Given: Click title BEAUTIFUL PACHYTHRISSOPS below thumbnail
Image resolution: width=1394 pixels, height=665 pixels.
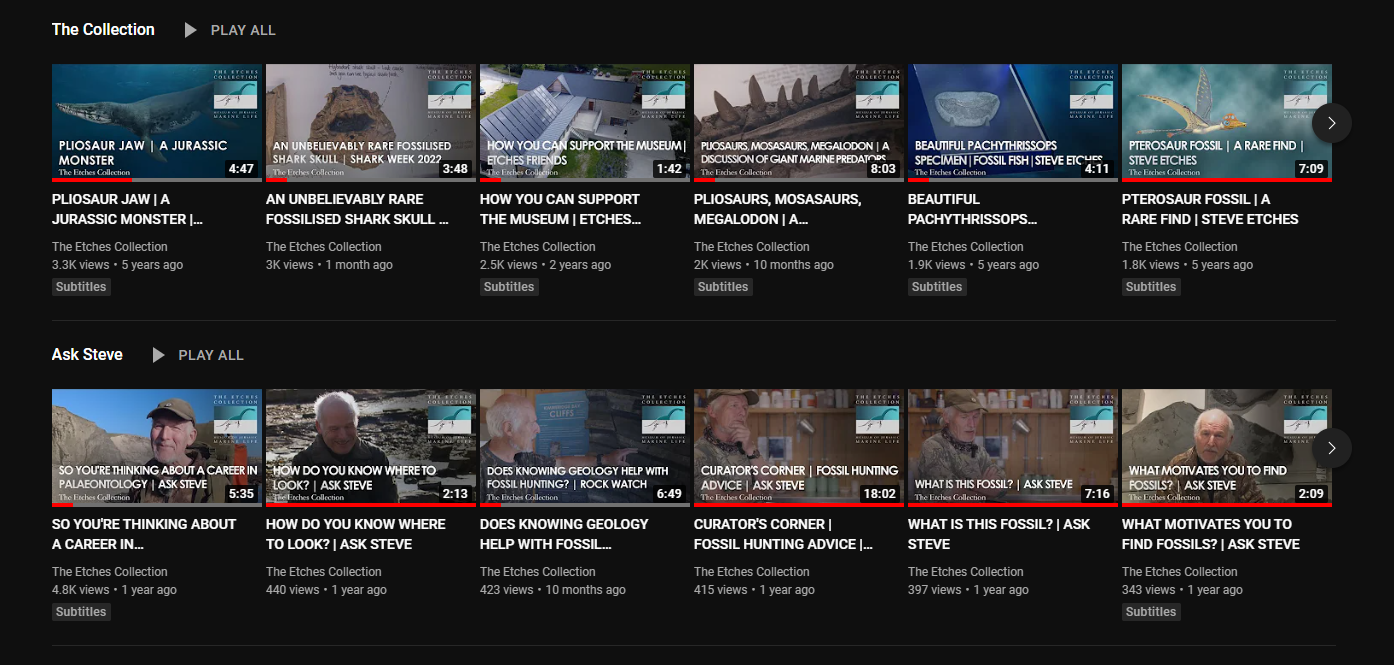Looking at the screenshot, I should coord(973,209).
